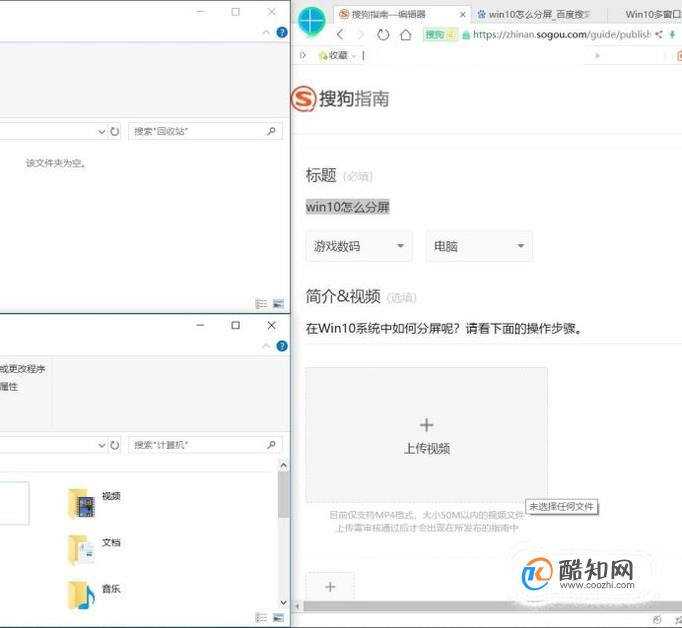682x628 pixels.
Task: Click the plus icon in 上传视频 area
Action: click(427, 425)
